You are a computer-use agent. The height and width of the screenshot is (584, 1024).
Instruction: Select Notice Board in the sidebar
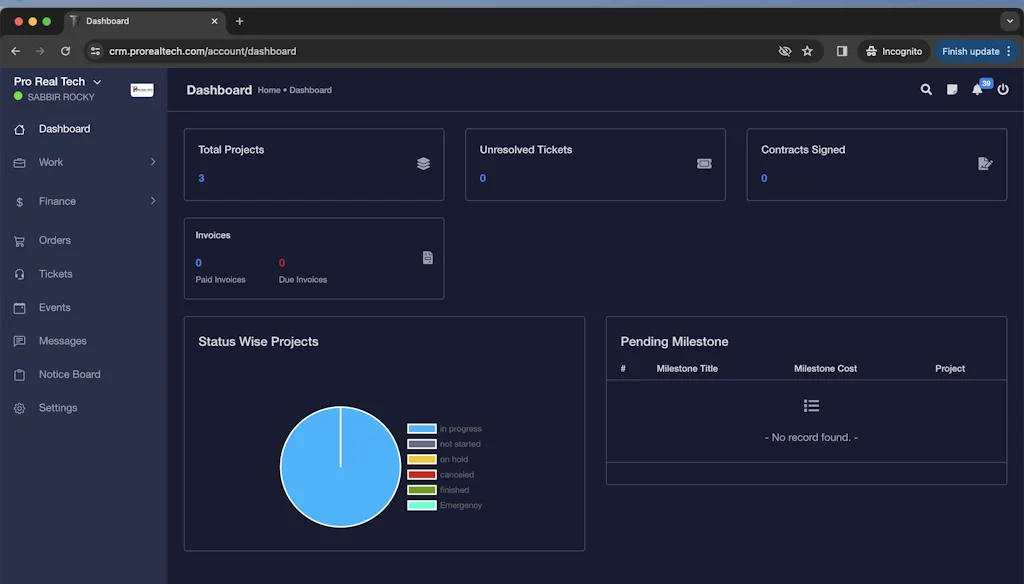69,374
